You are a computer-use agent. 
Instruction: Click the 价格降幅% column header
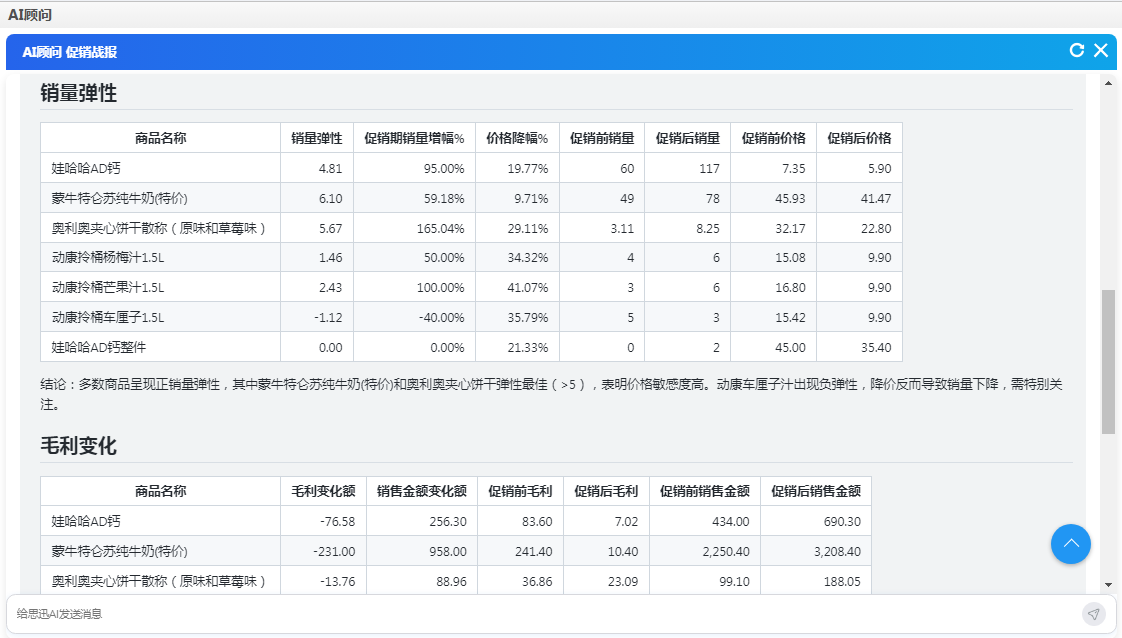[517, 138]
